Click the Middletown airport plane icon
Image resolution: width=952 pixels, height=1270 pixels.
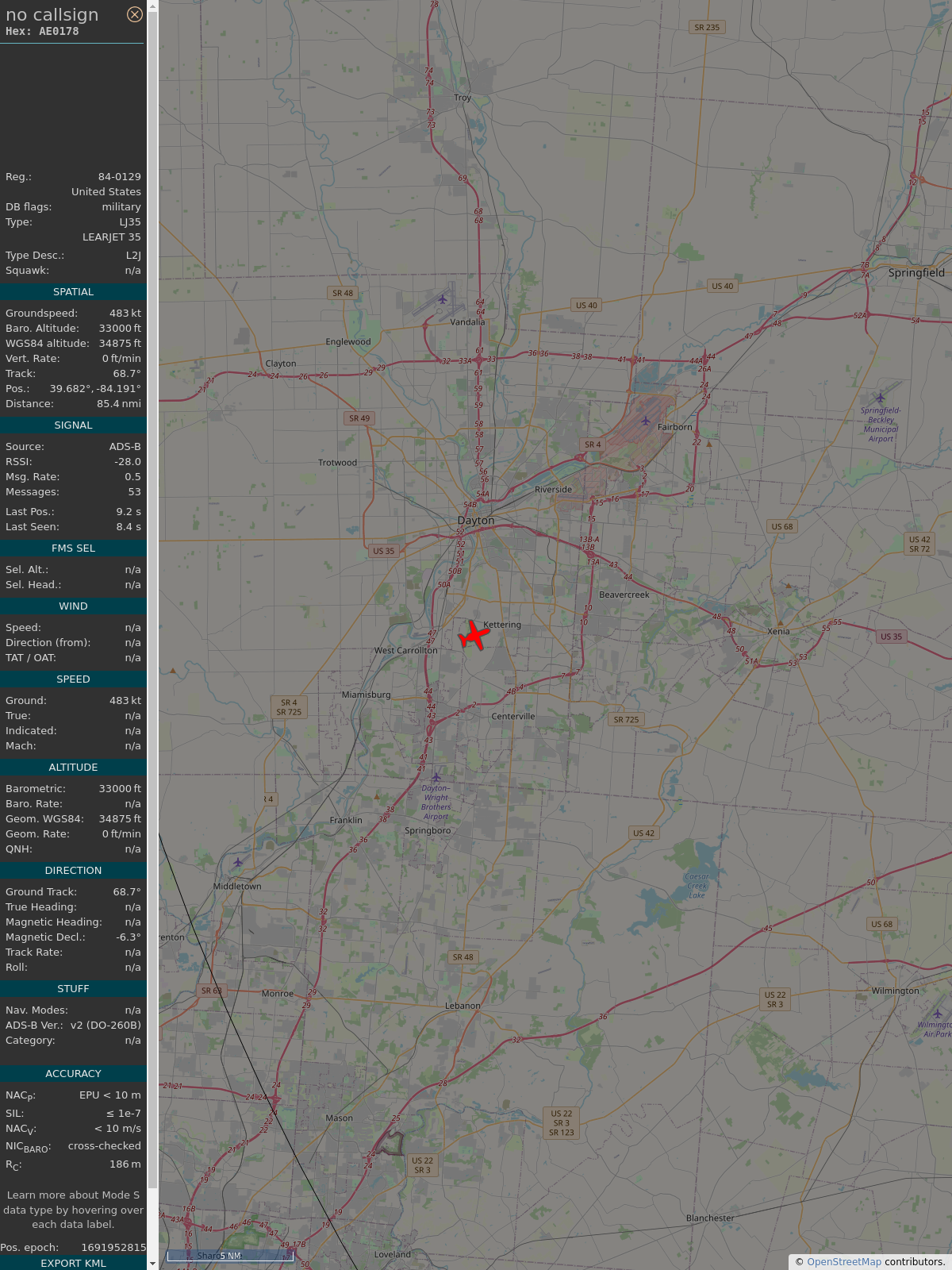(238, 862)
